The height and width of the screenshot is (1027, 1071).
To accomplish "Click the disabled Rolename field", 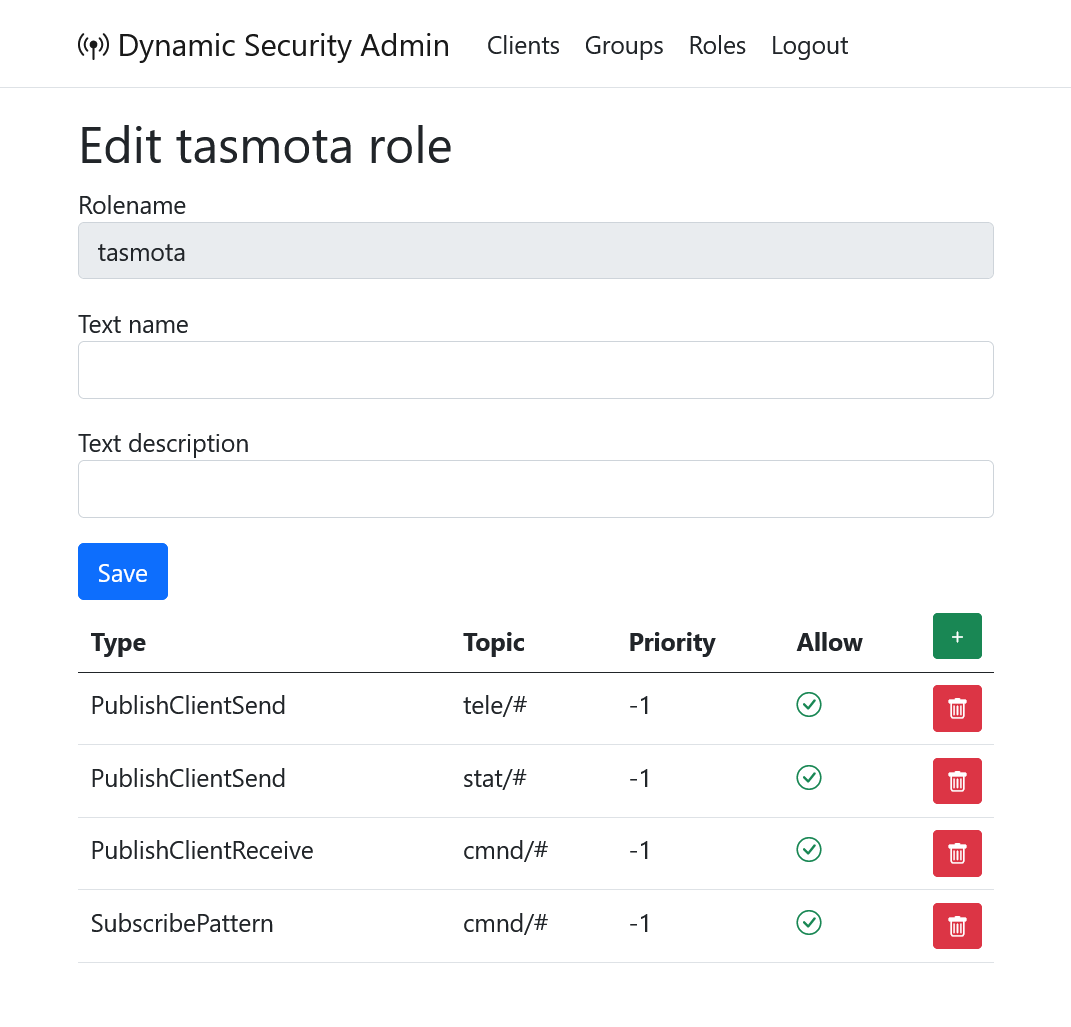I will (536, 251).
